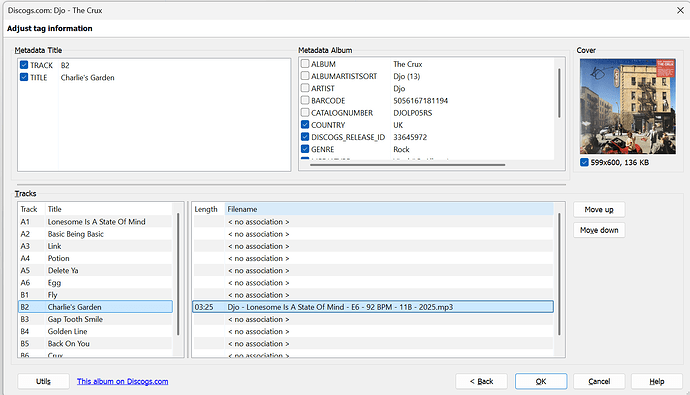Click the Title column header
This screenshot has height=395, width=690.
point(109,209)
